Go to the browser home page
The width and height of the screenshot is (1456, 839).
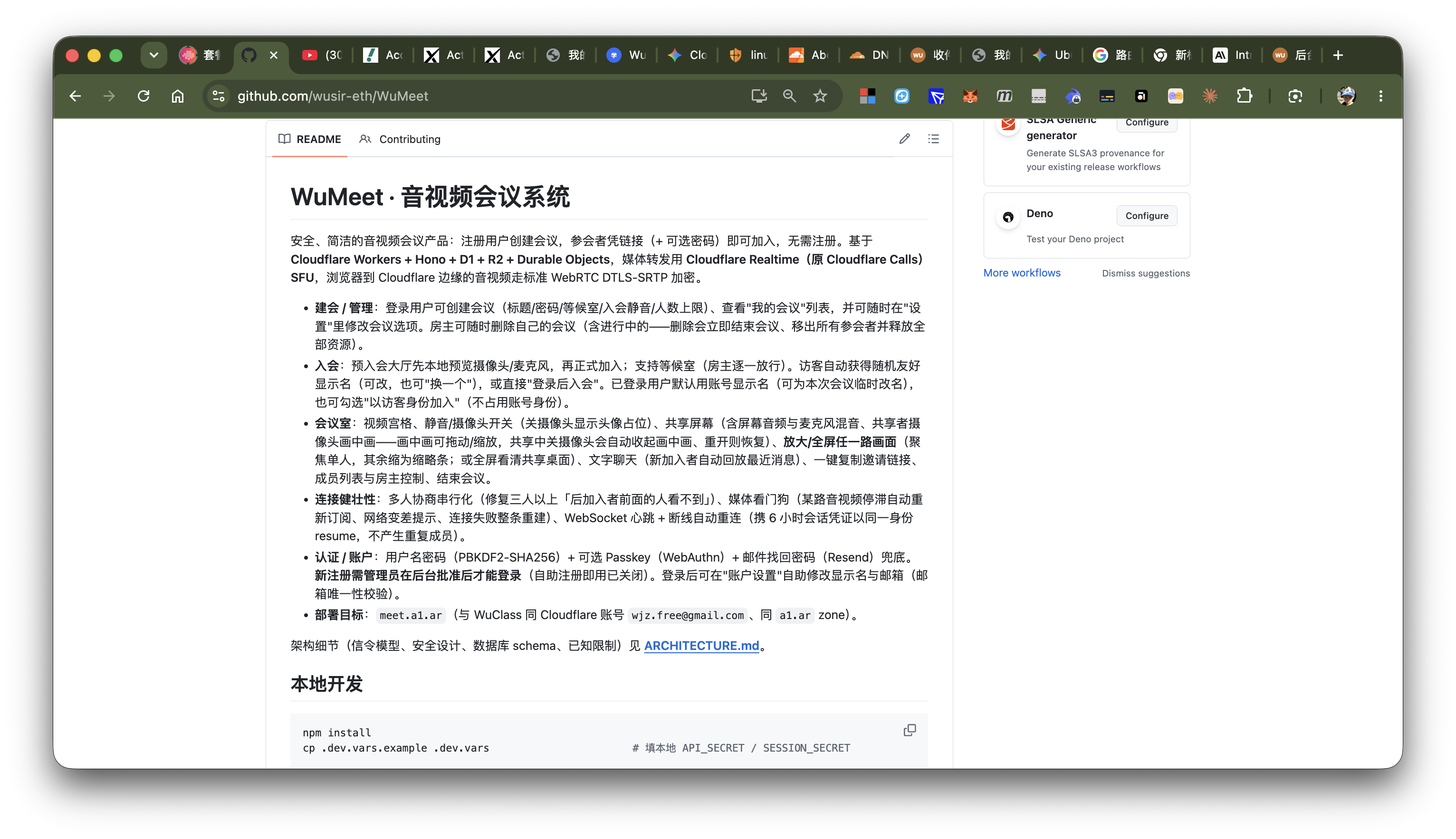(x=177, y=95)
